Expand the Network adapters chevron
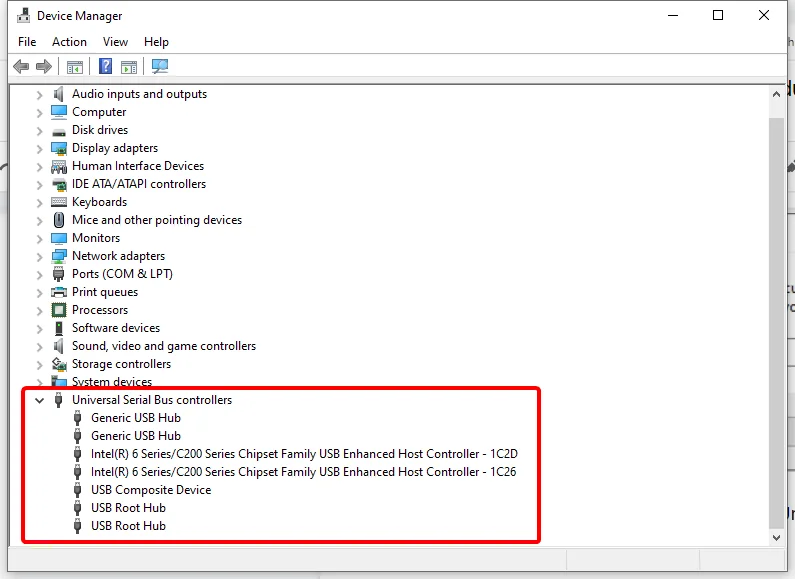795x579 pixels. [40, 257]
